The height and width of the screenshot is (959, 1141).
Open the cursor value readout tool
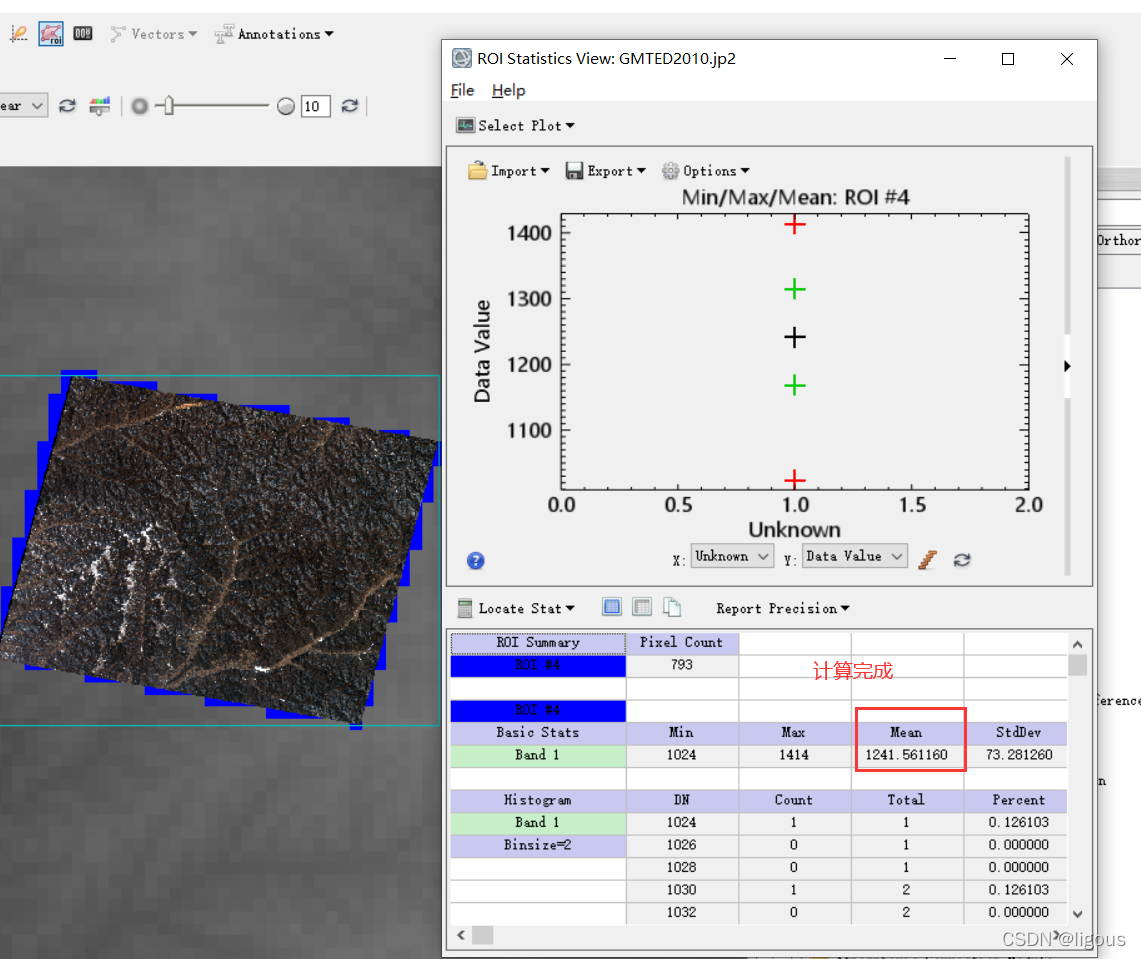pos(83,33)
